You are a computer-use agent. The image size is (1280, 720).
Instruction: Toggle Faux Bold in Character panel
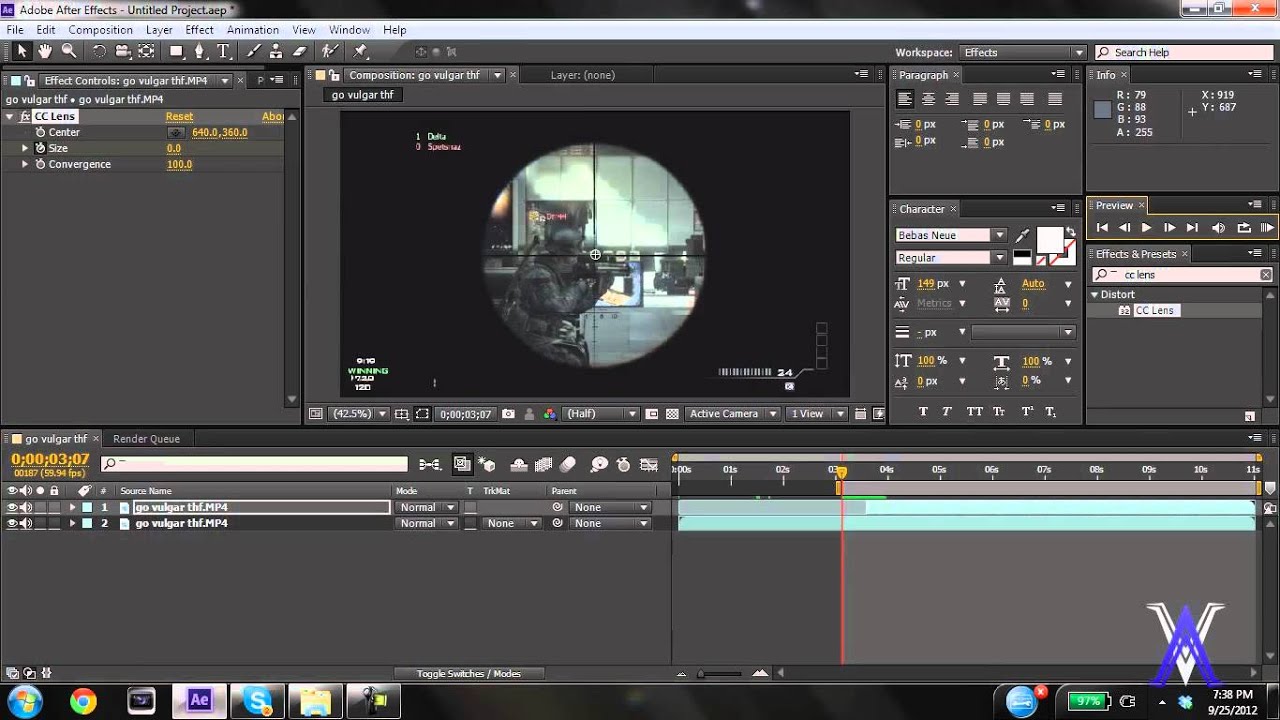click(923, 411)
